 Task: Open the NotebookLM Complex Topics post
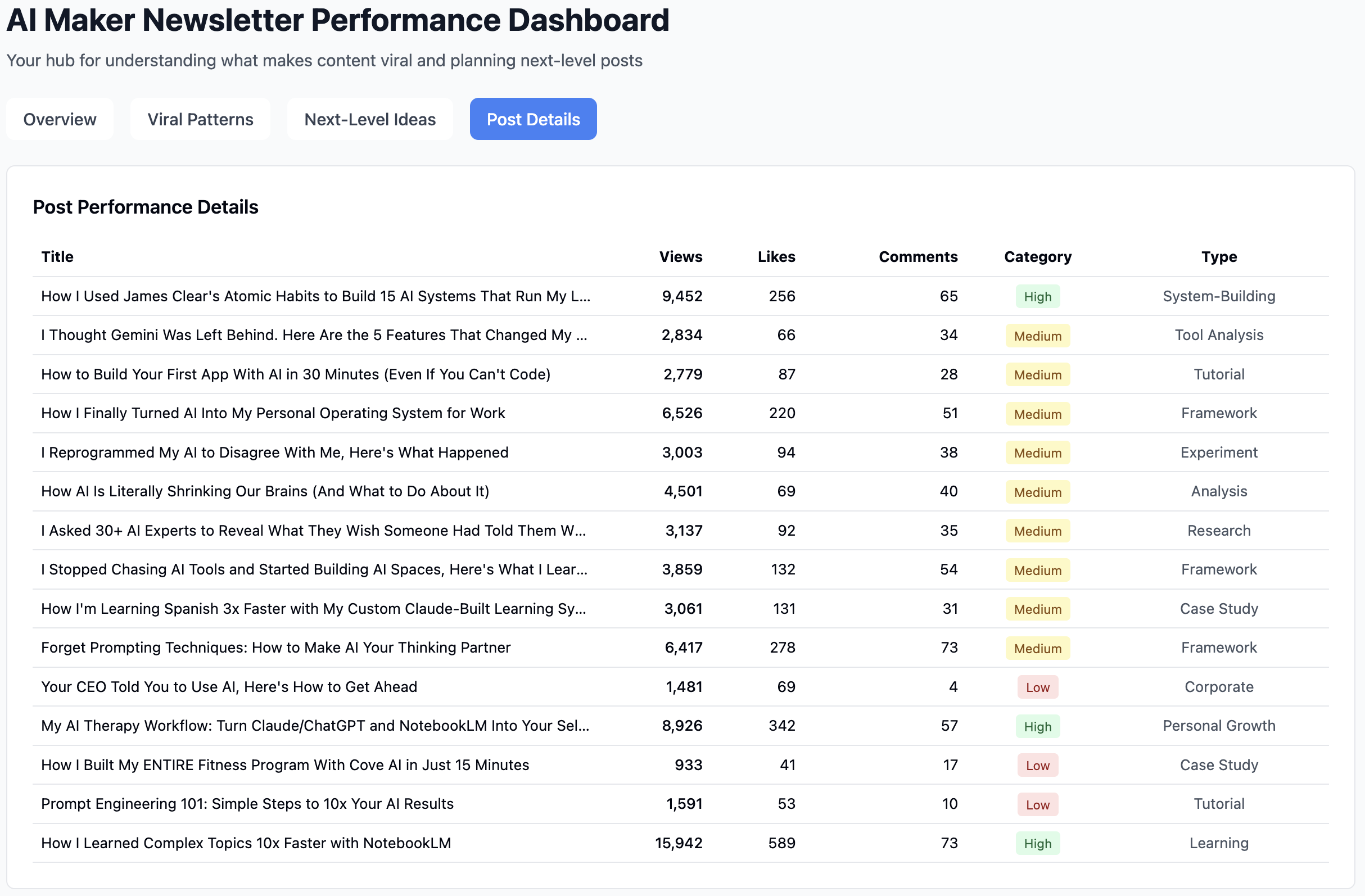coord(246,843)
